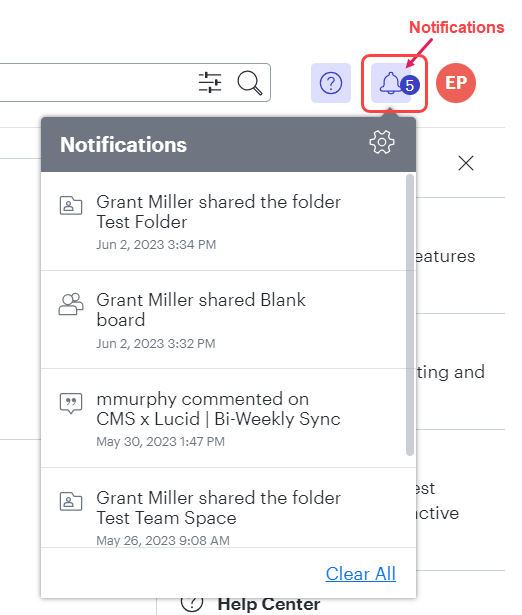This screenshot has width=522, height=615.
Task: Click the Help Center link
Action: click(269, 604)
